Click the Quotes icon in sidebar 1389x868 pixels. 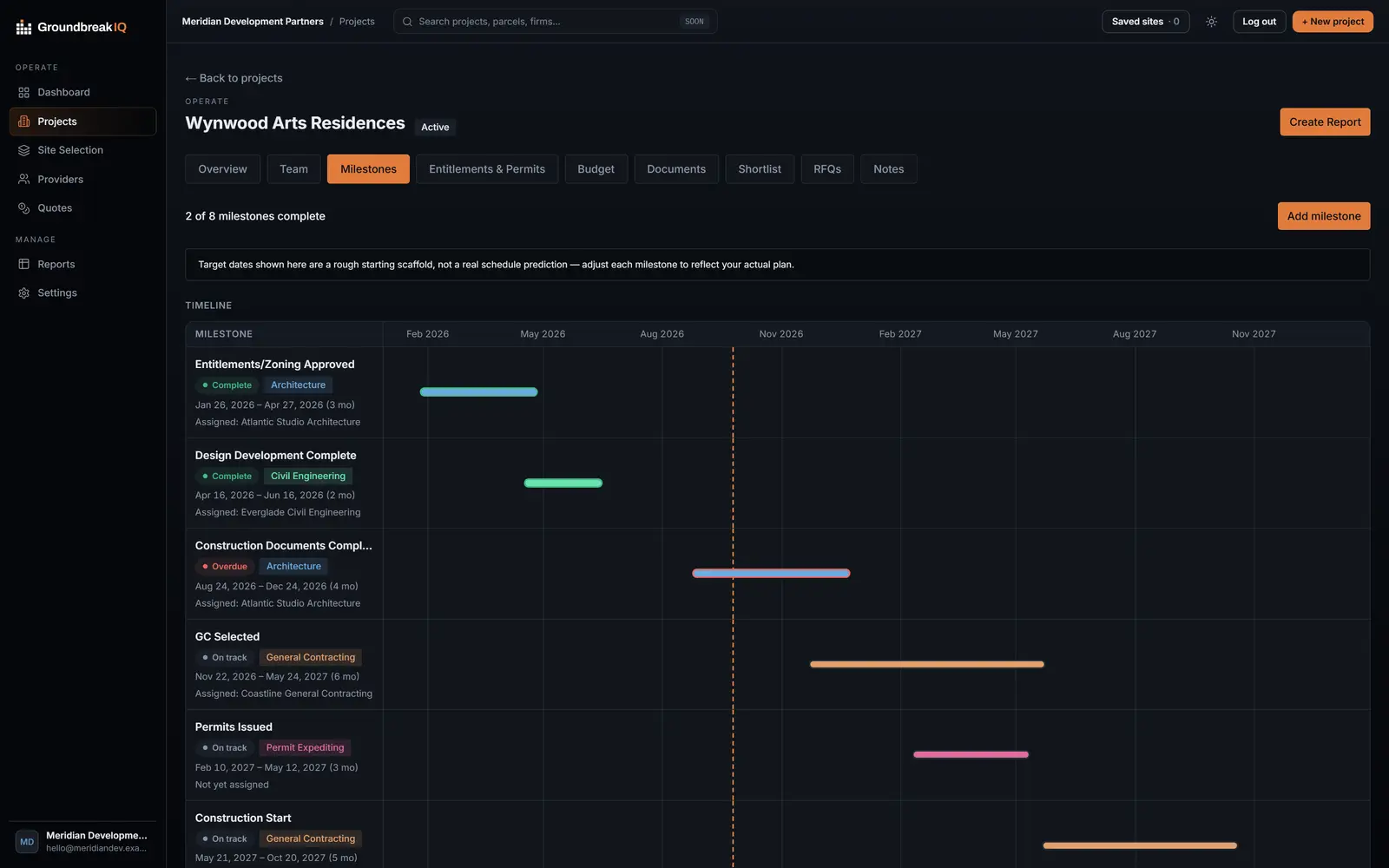24,208
